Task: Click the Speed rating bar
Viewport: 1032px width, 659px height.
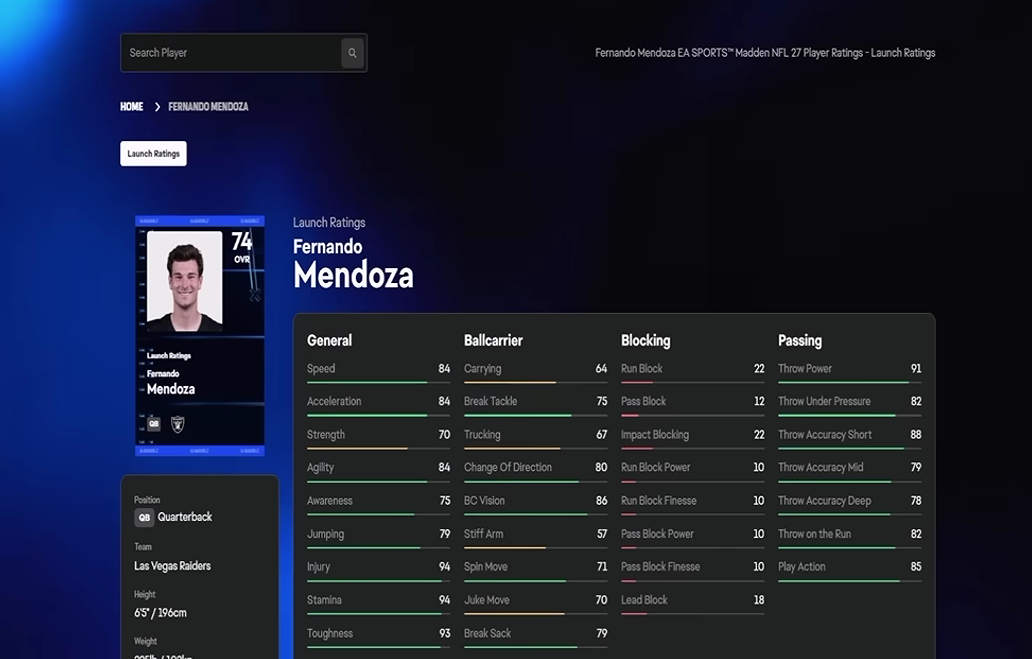Action: coord(378,382)
